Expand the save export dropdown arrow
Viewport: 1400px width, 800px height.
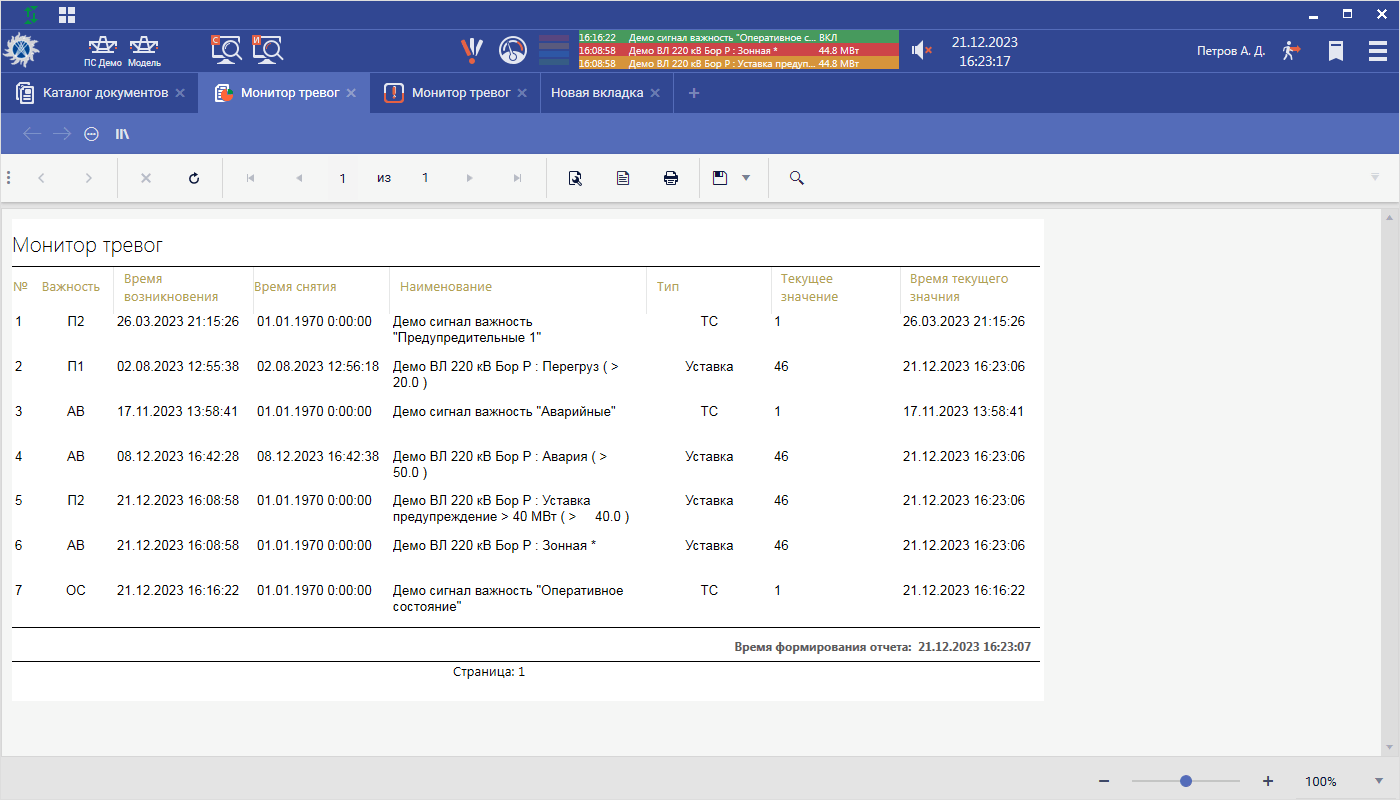pyautogui.click(x=745, y=178)
